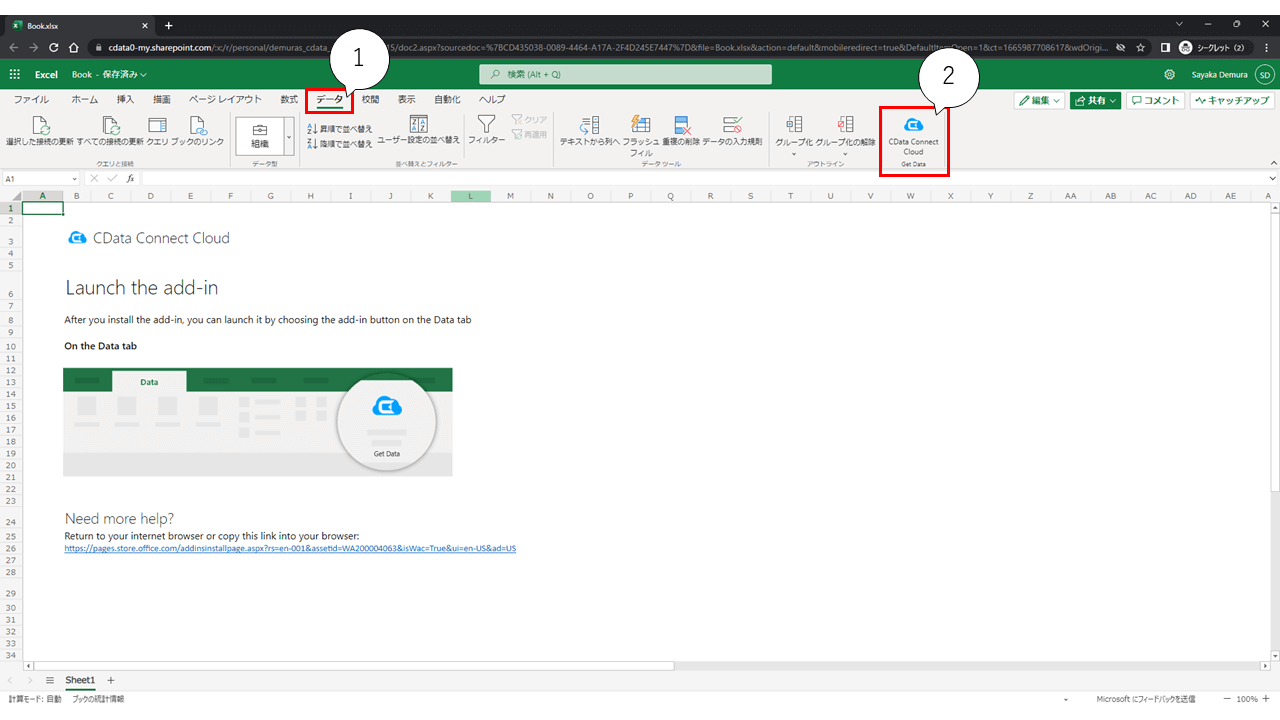Zoom in with the plus button

tap(1268, 699)
